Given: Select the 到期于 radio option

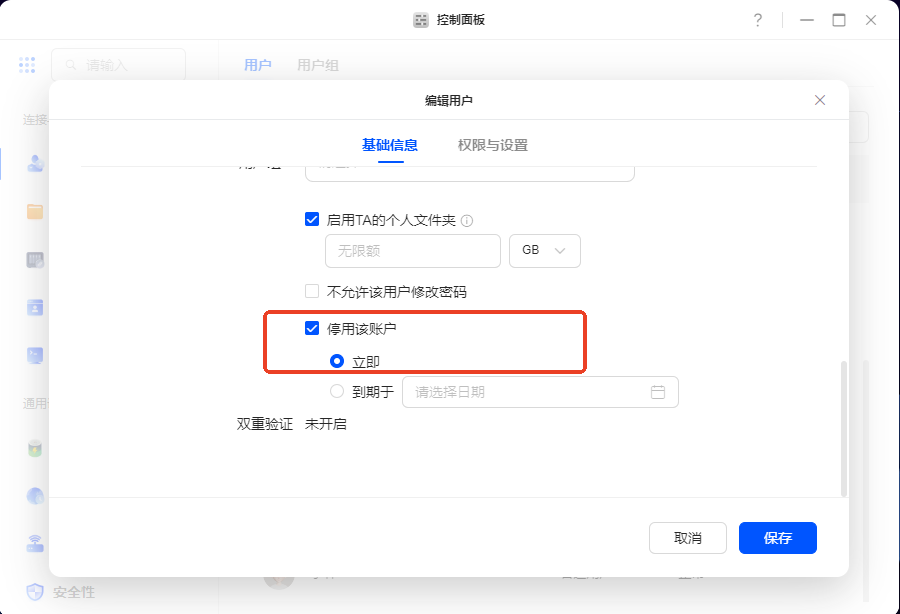Looking at the screenshot, I should click(x=337, y=392).
